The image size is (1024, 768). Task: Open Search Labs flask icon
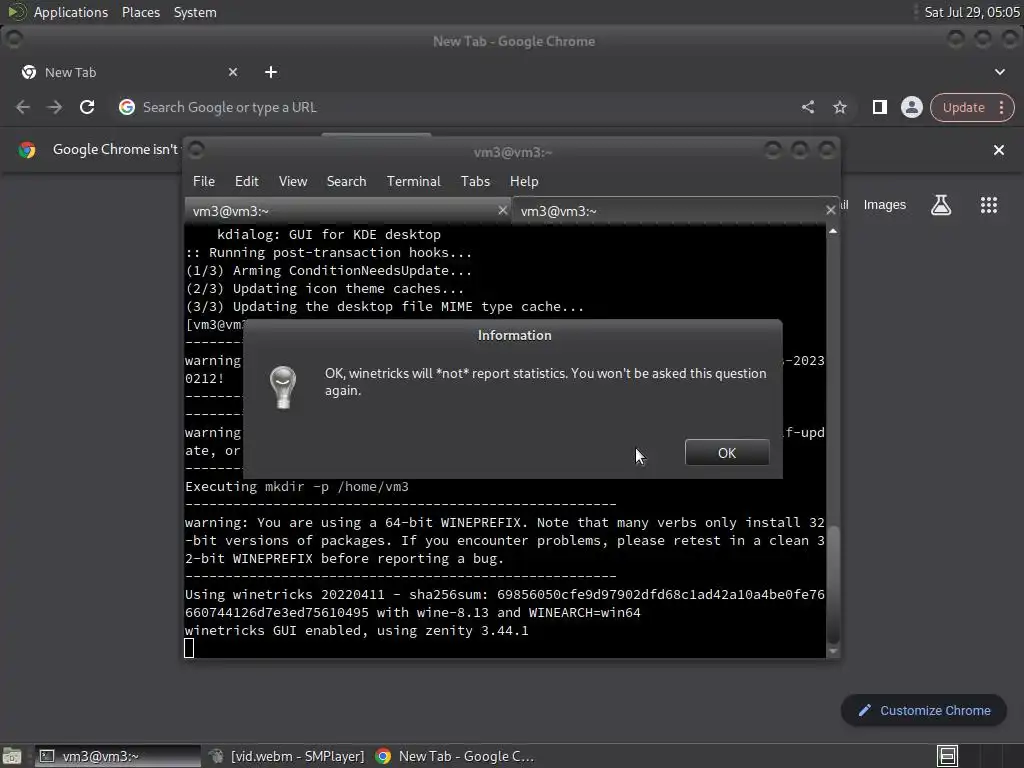tap(941, 205)
